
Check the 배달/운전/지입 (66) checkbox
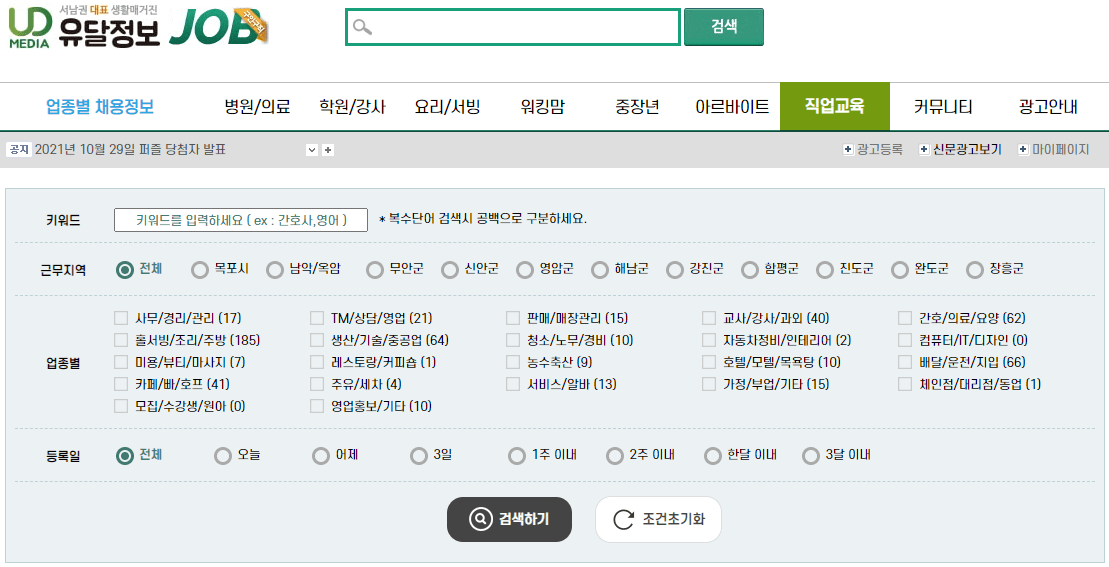pyautogui.click(x=905, y=362)
